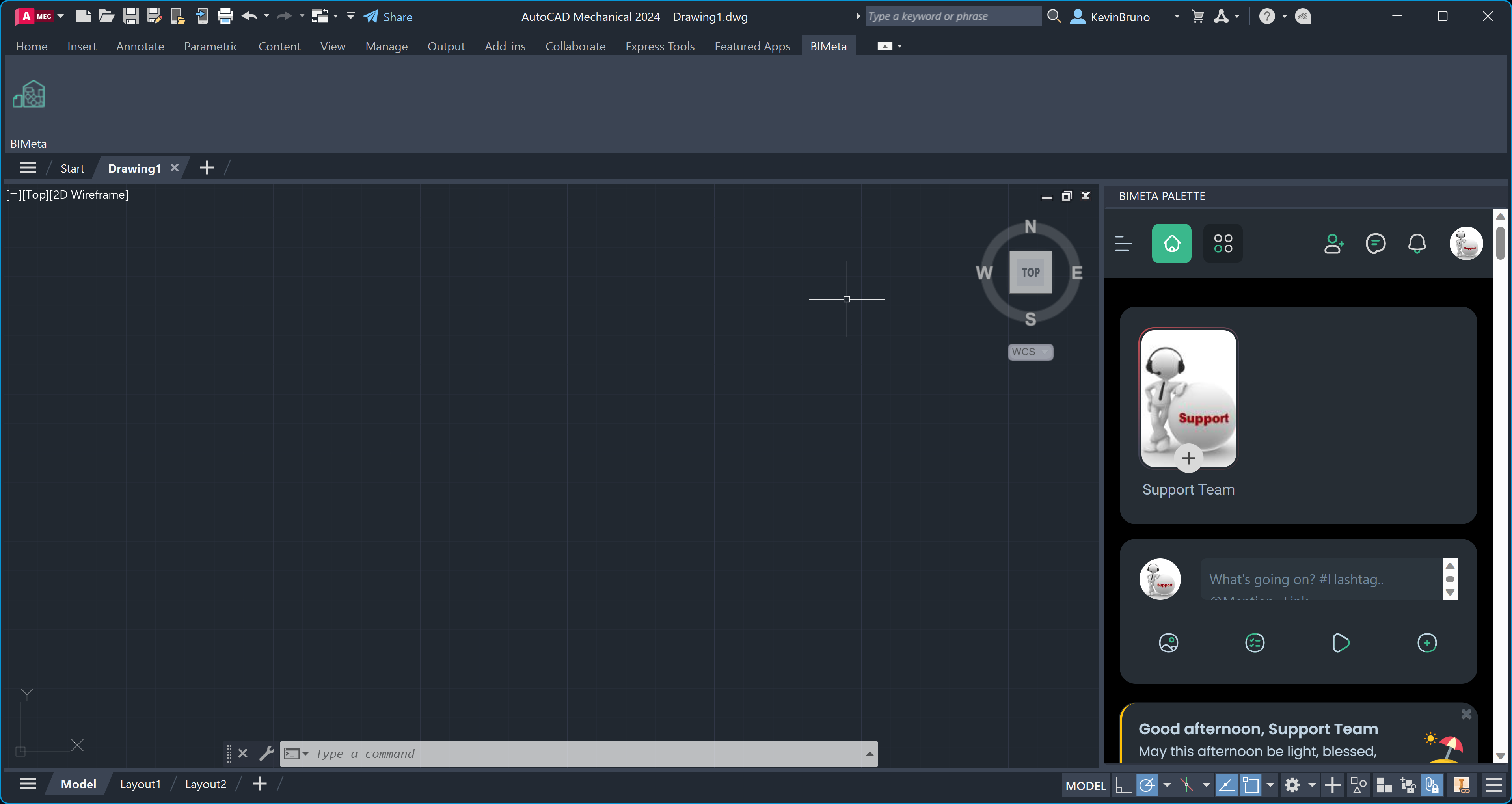This screenshot has height=804, width=1512.
Task: Click the Save As icon
Action: [155, 16]
